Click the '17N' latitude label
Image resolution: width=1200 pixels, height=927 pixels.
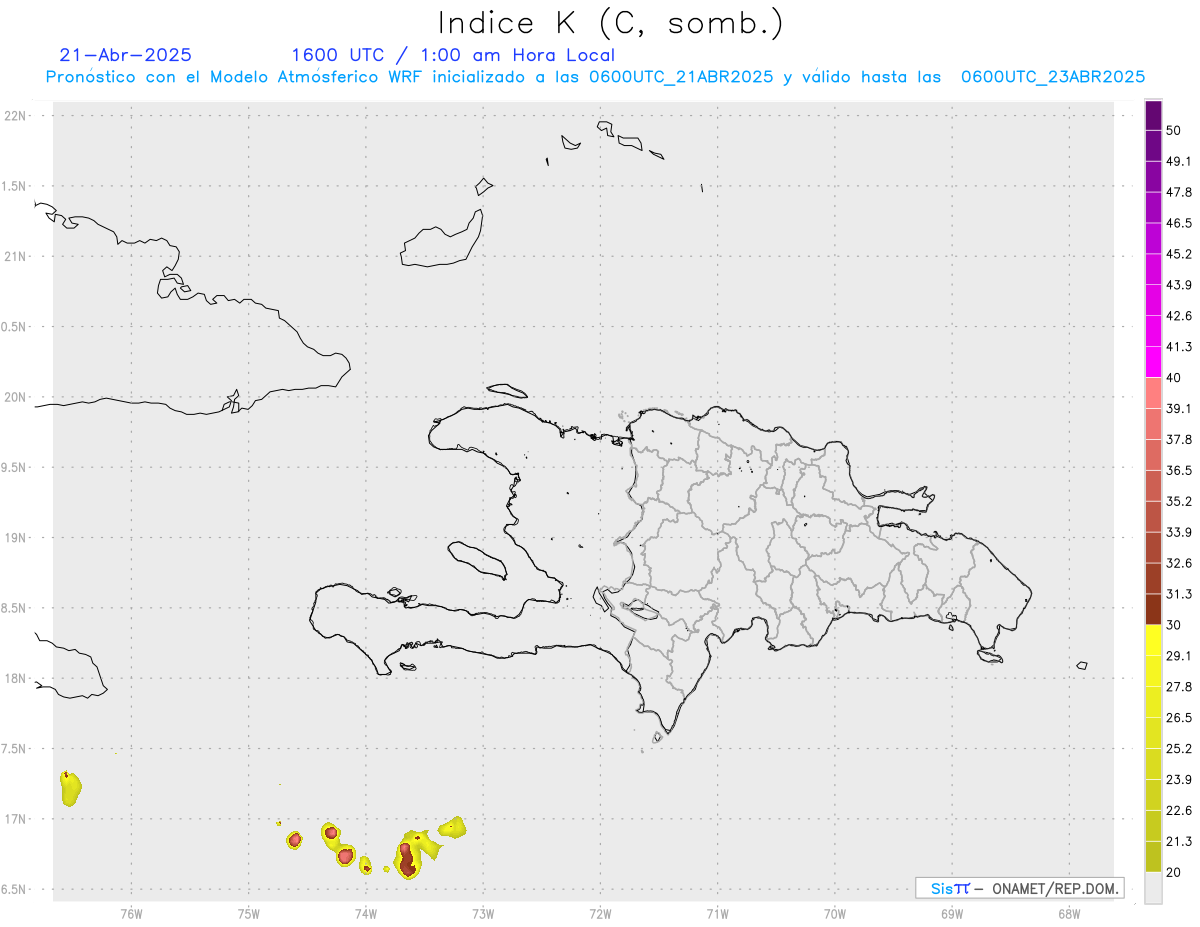pyautogui.click(x=17, y=819)
